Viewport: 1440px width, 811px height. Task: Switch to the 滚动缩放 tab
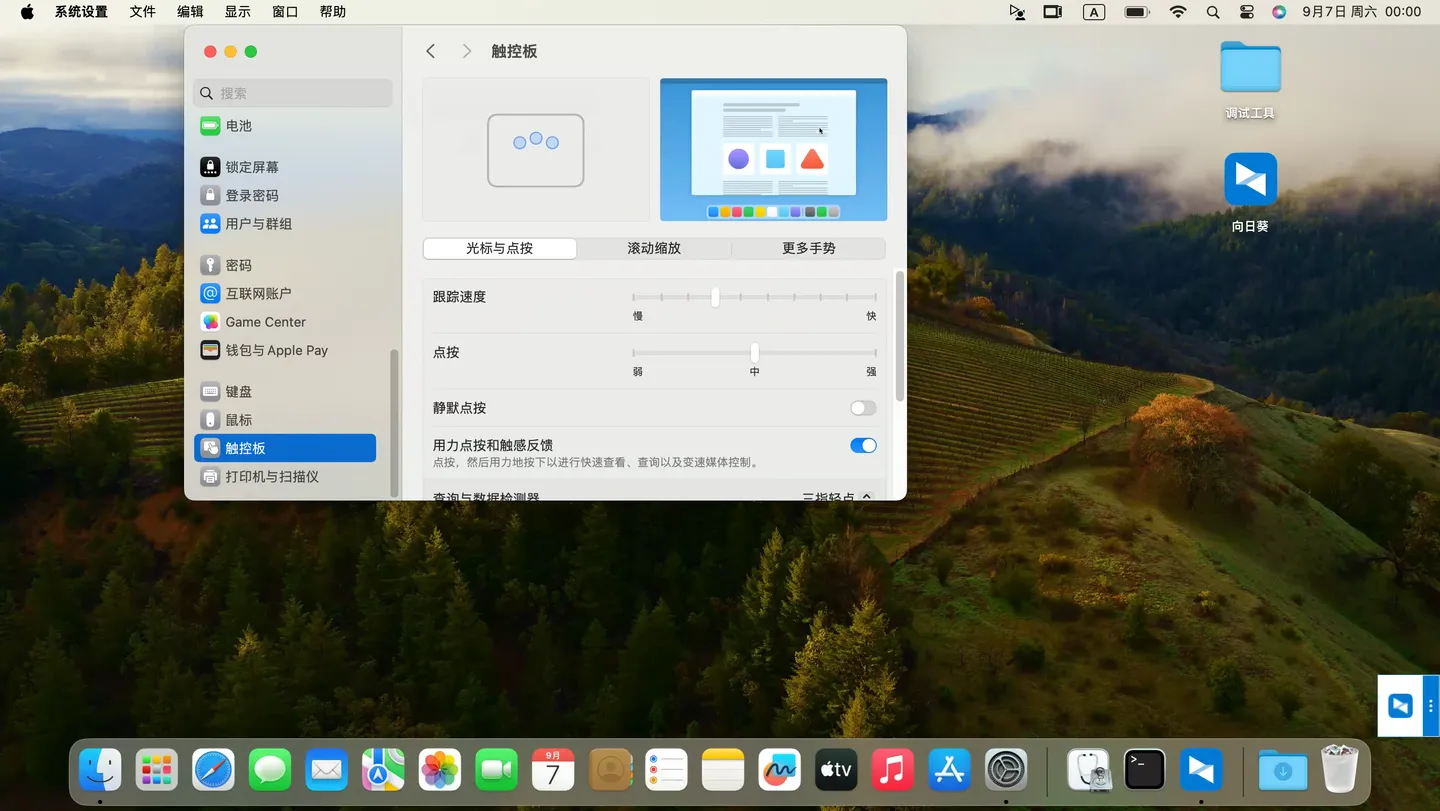(654, 248)
